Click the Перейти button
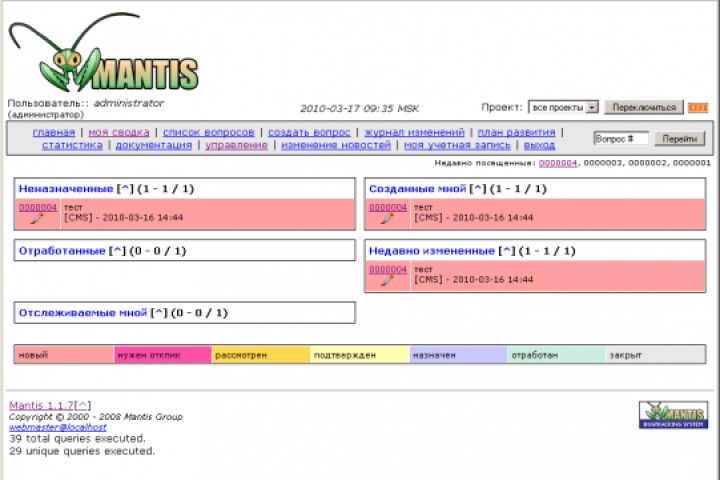Screen dimensions: 720x480 coord(680,139)
